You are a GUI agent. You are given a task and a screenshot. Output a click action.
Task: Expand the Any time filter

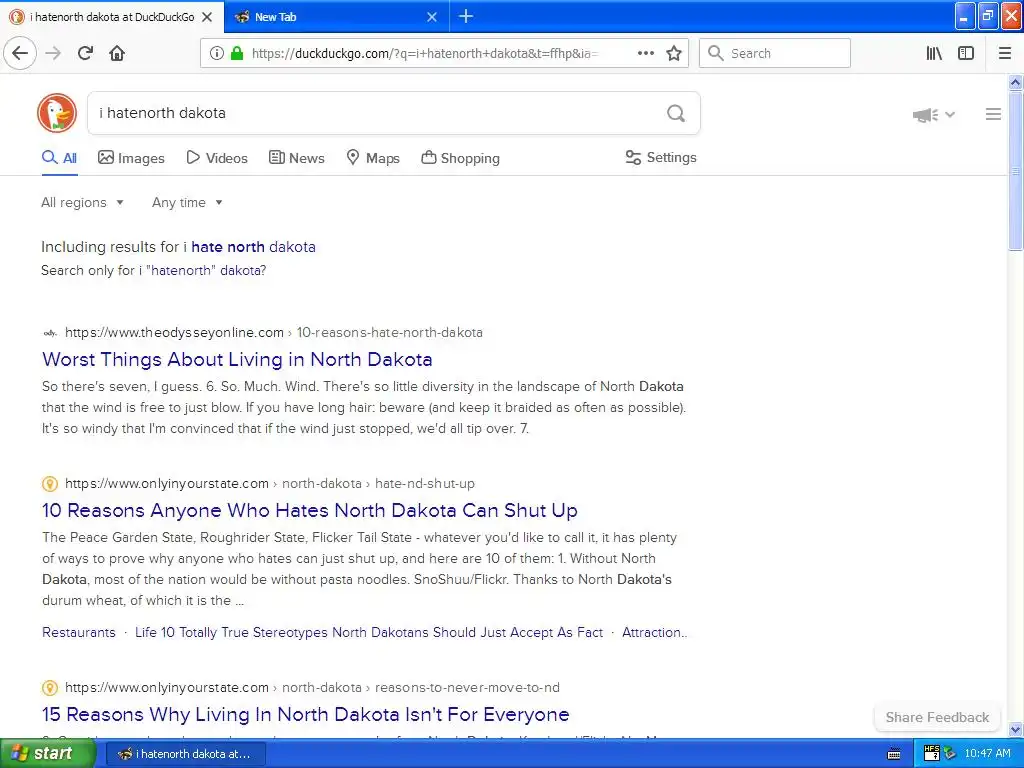(187, 202)
